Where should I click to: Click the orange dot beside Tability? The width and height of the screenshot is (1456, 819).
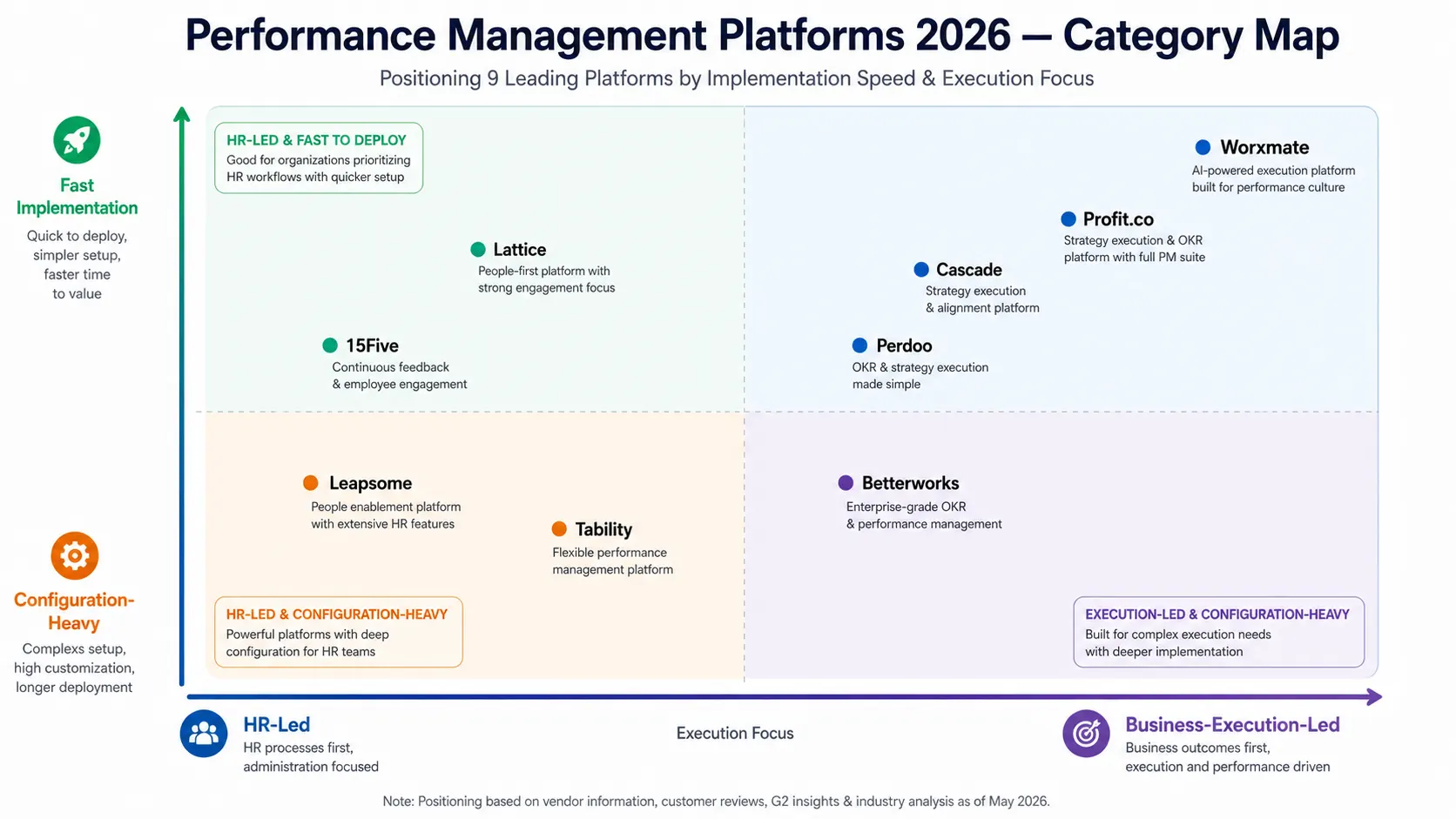point(559,529)
